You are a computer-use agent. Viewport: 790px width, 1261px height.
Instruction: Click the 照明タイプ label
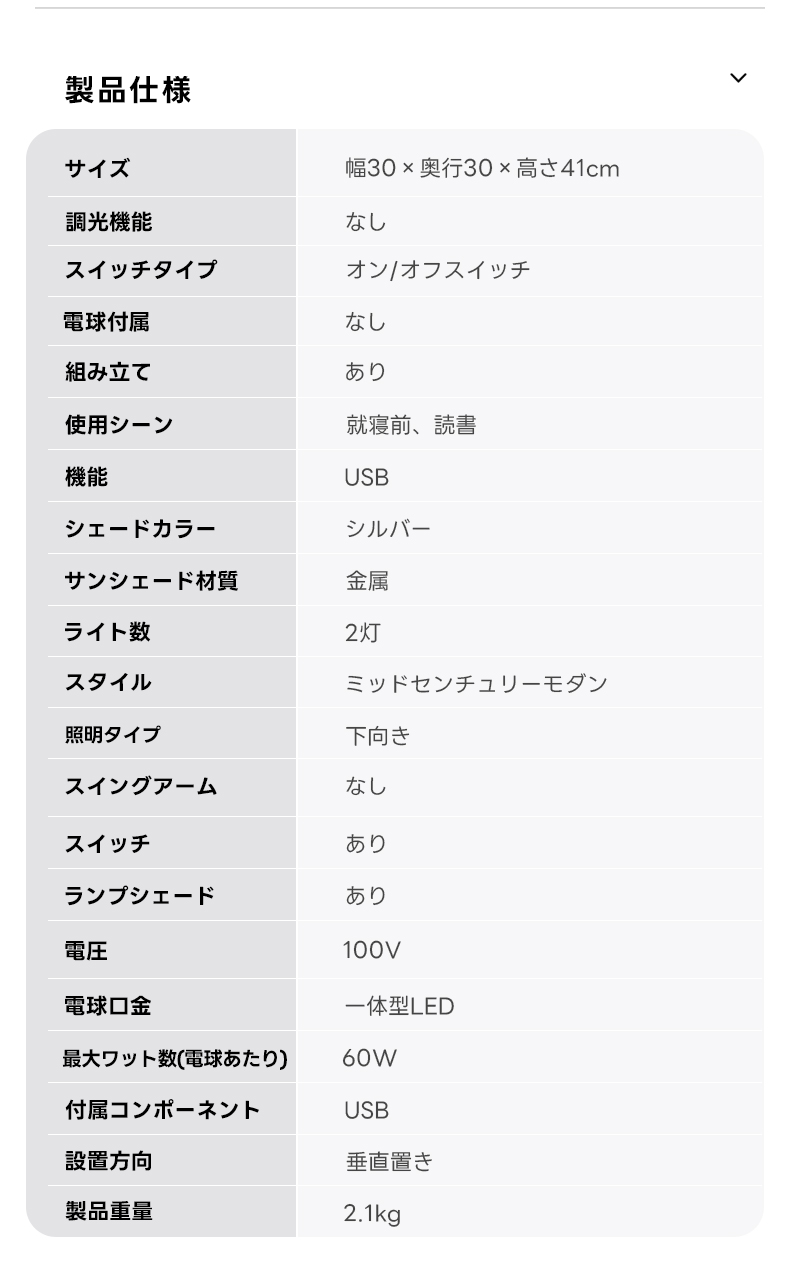click(112, 734)
